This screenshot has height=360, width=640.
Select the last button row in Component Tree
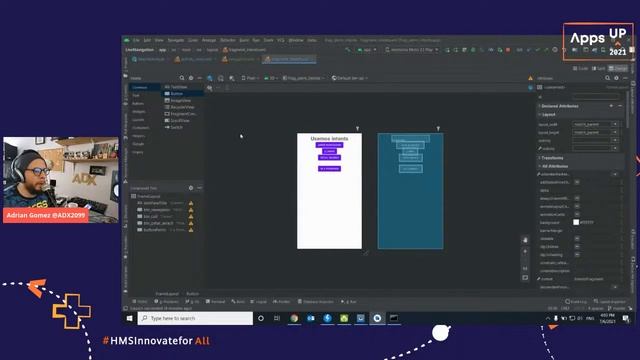coord(162,230)
